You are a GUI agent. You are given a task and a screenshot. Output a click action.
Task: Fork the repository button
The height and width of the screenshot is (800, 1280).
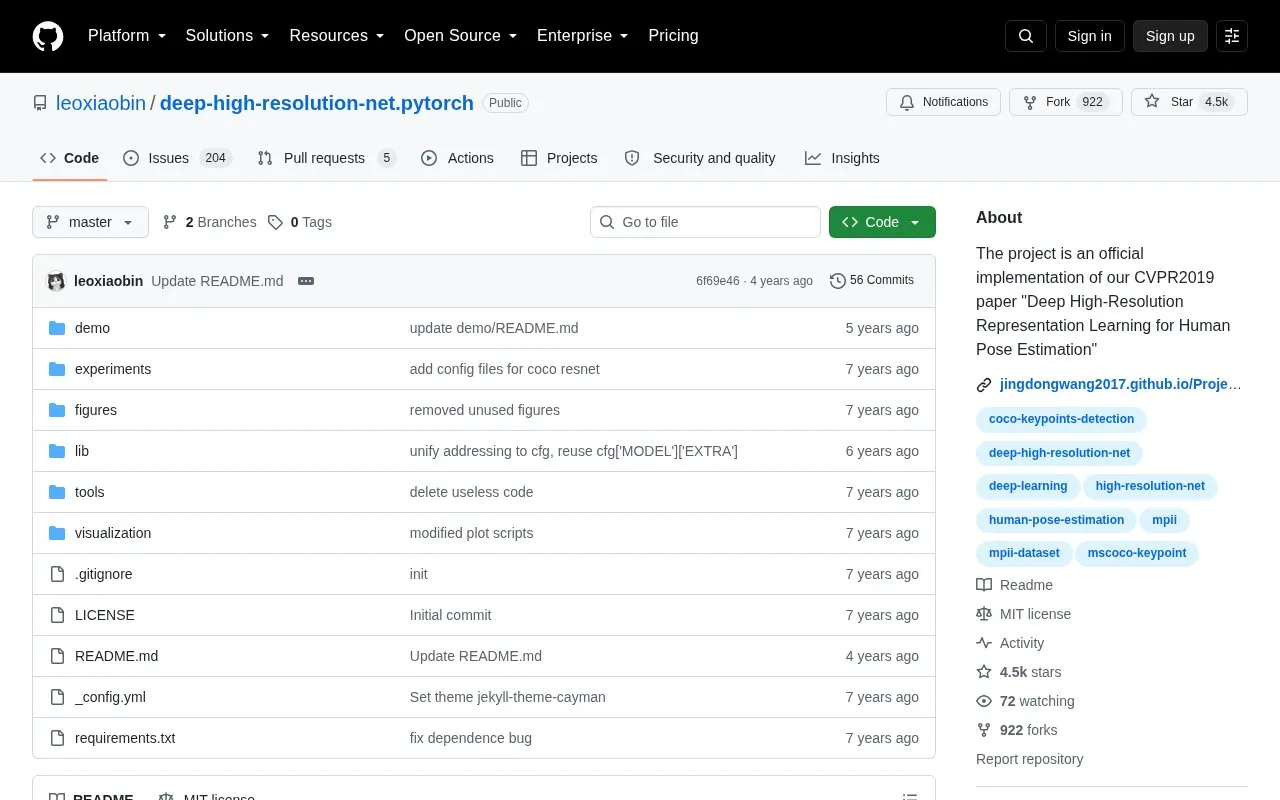pyautogui.click(x=1066, y=102)
